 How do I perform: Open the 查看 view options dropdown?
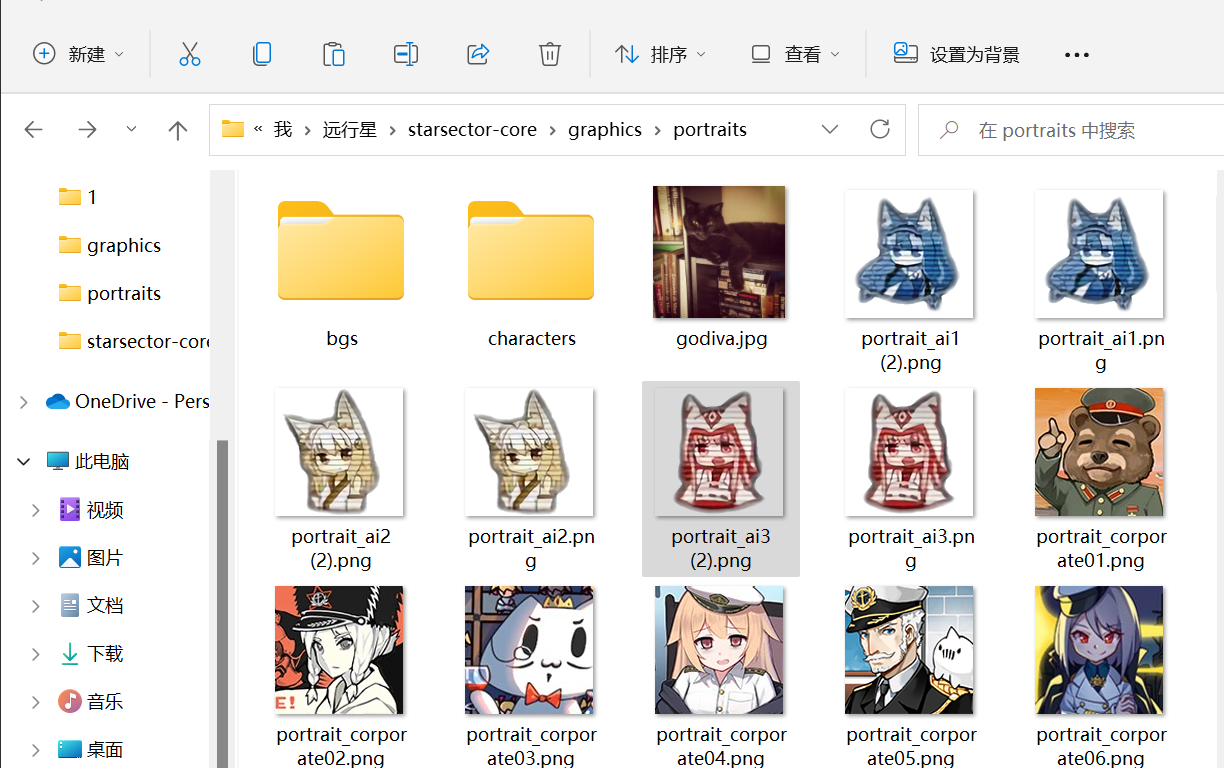[x=794, y=55]
